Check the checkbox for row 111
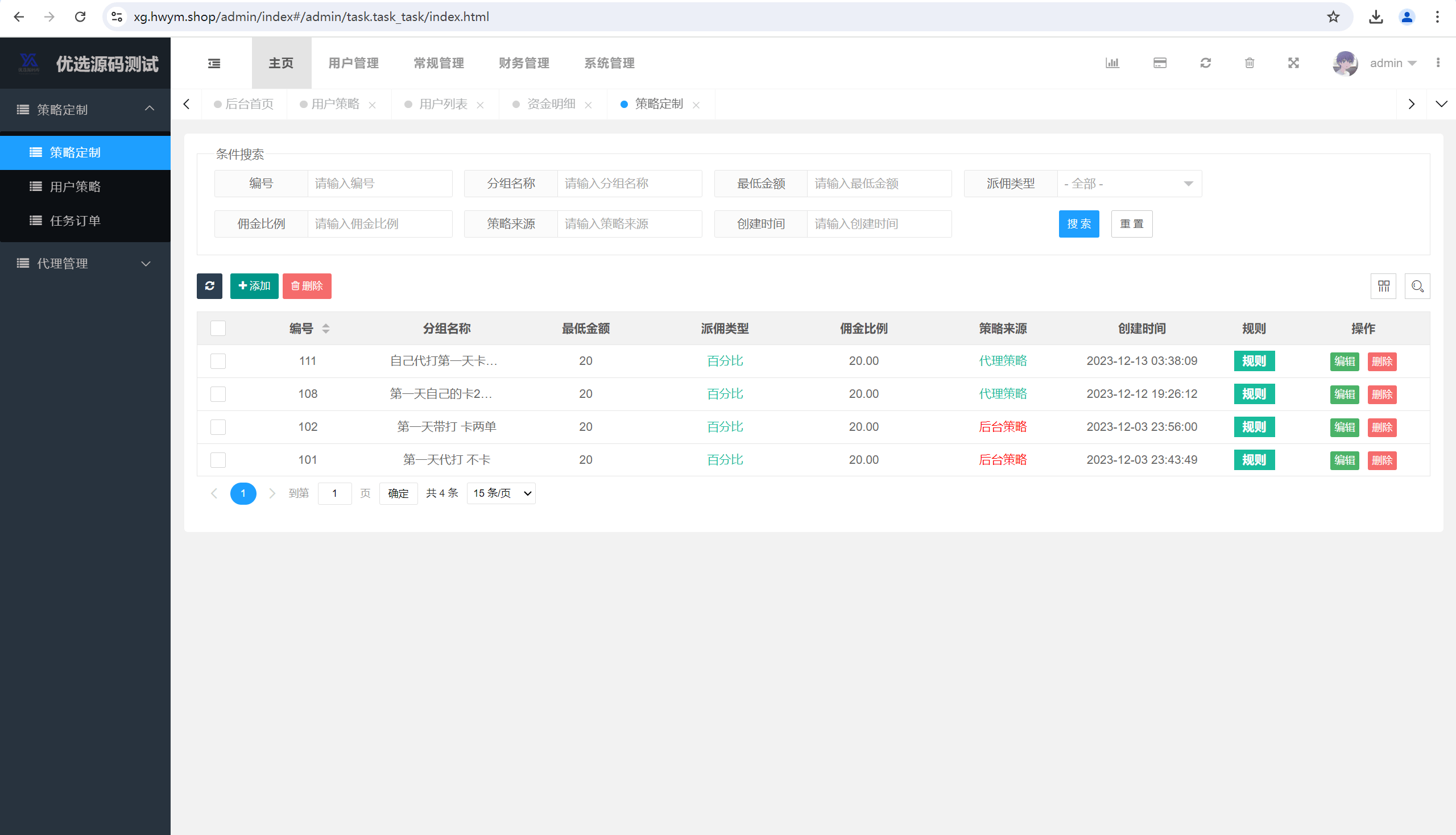Image resolution: width=1456 pixels, height=835 pixels. coord(218,361)
